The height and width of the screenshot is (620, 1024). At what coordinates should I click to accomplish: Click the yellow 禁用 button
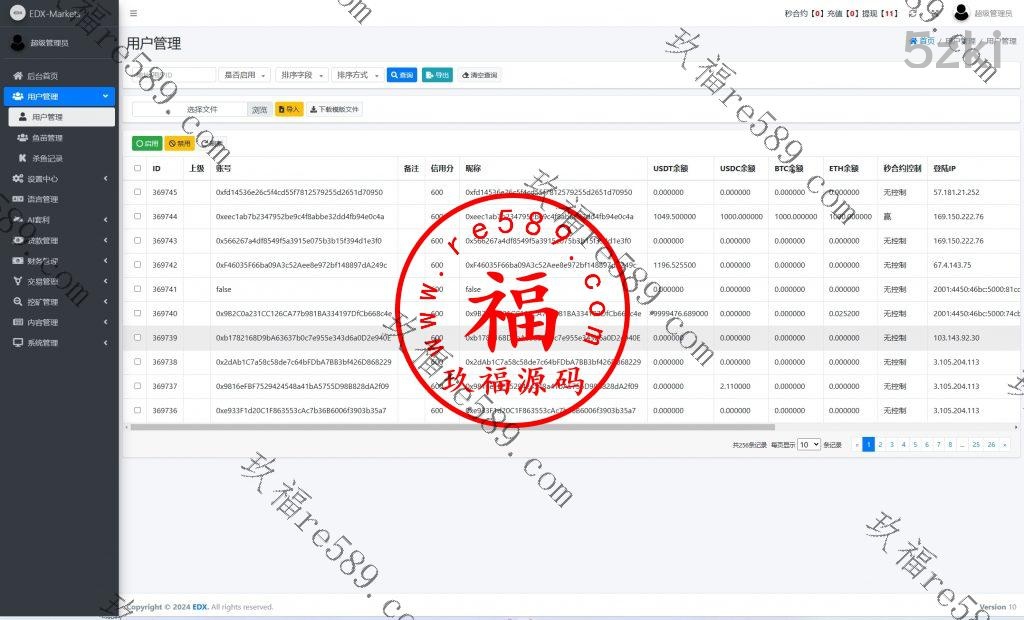[x=180, y=143]
